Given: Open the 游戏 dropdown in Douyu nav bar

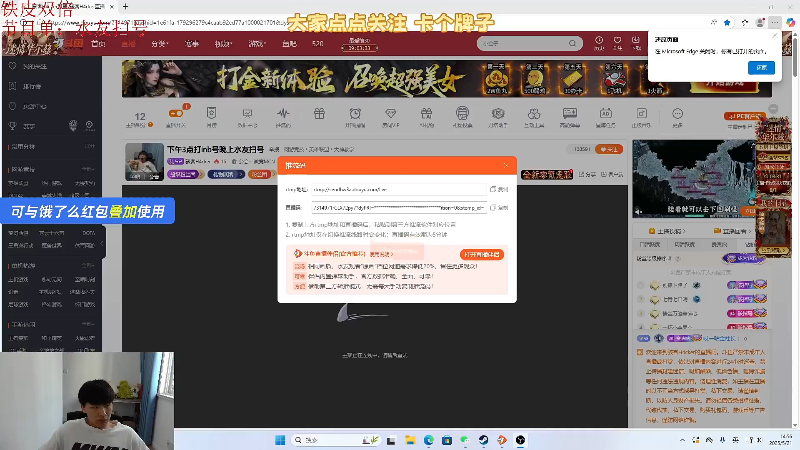Looking at the screenshot, I should 257,44.
